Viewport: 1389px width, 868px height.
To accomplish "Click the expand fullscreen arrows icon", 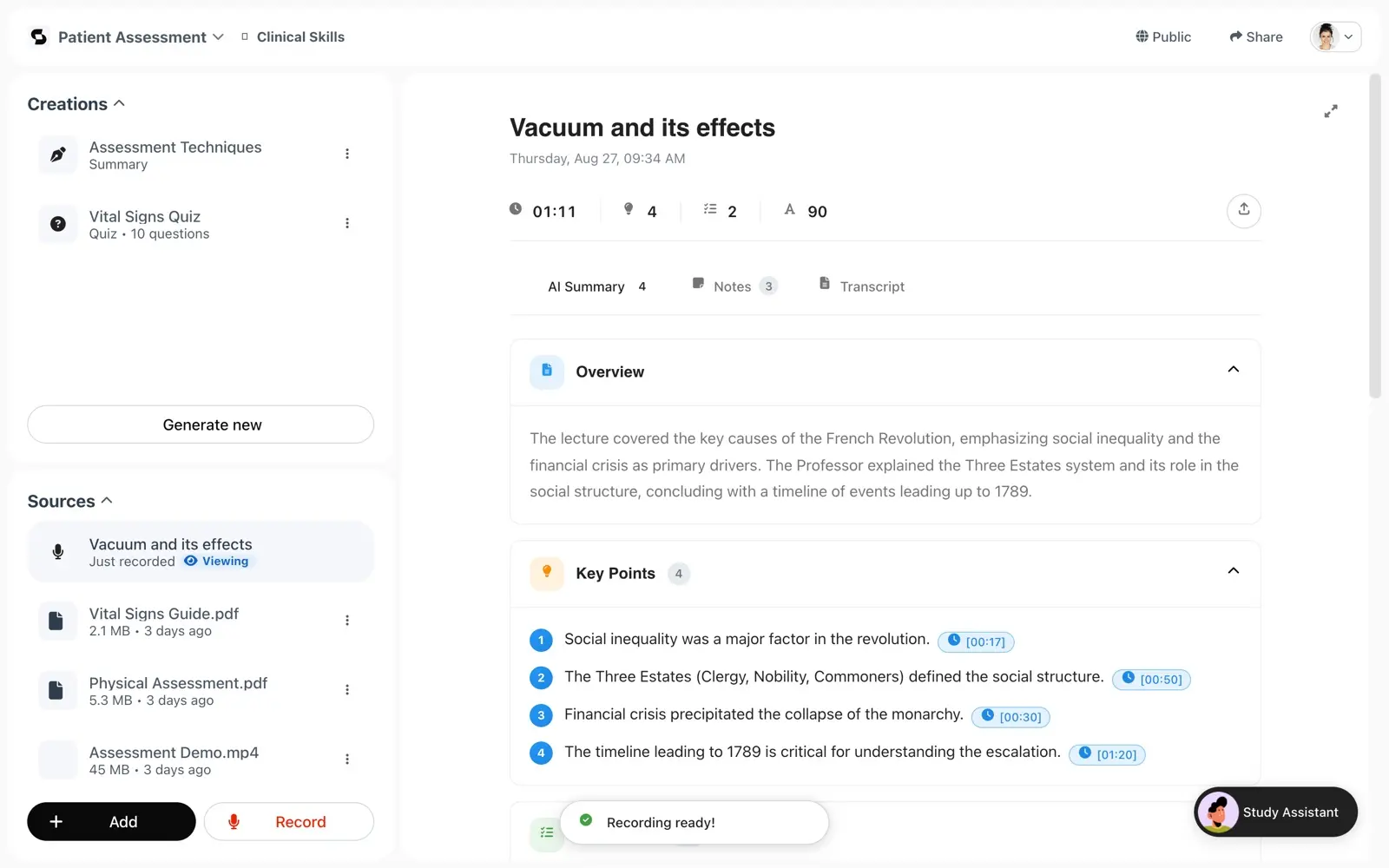I will click(x=1330, y=111).
